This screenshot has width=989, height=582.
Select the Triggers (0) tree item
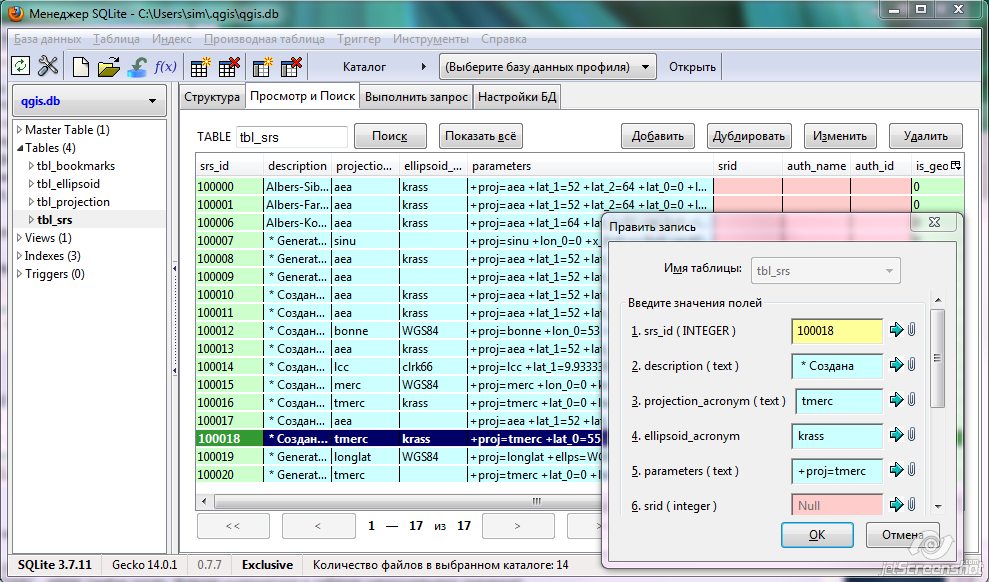(55, 274)
